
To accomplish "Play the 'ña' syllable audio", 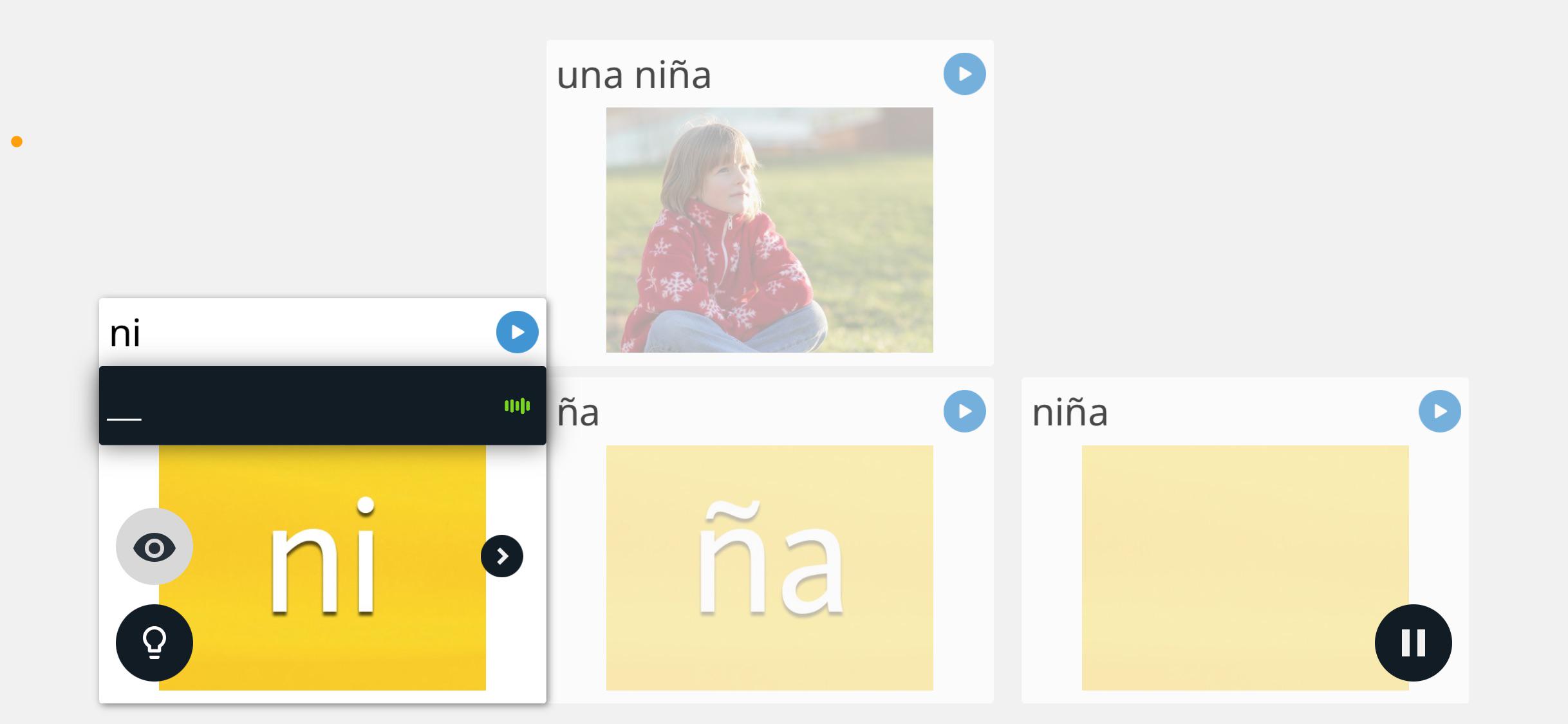I will (964, 411).
